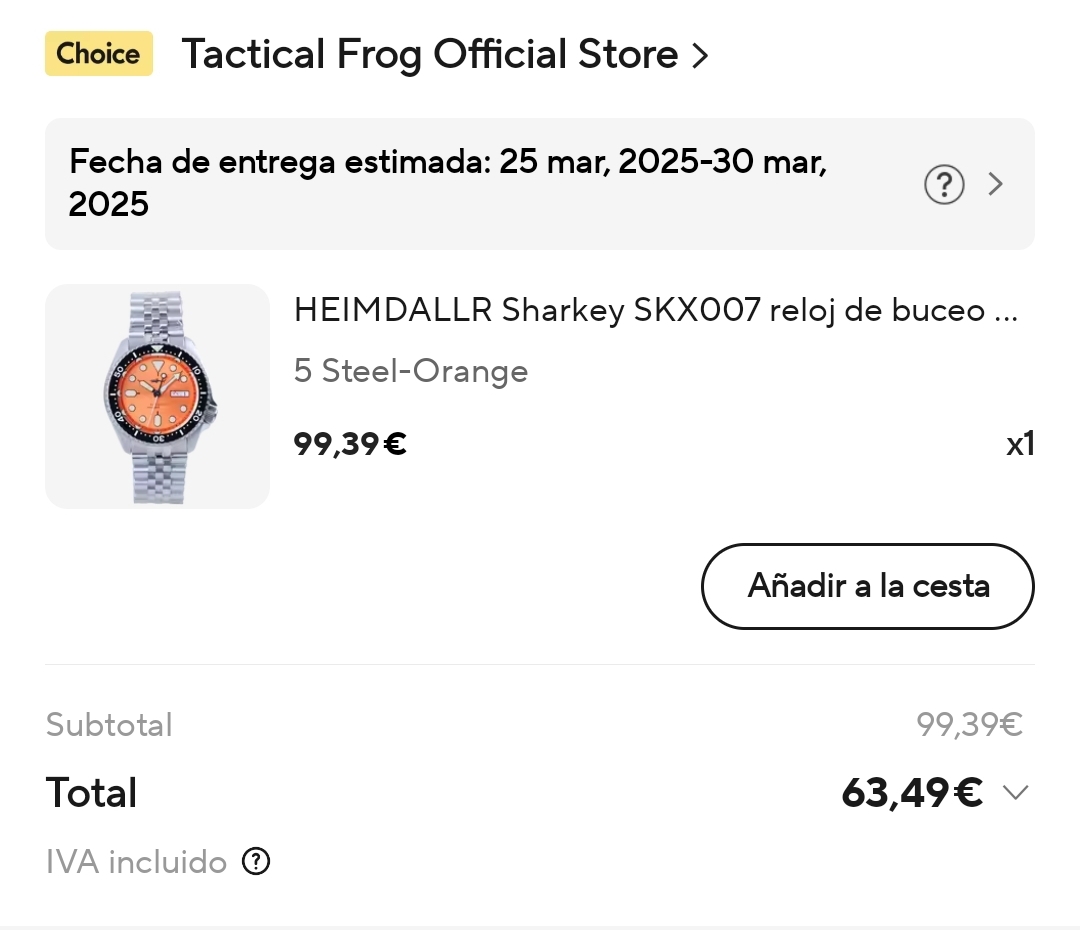Screen dimensions: 1080x930
Task: Click the IVA incluido text
Action: point(136,862)
